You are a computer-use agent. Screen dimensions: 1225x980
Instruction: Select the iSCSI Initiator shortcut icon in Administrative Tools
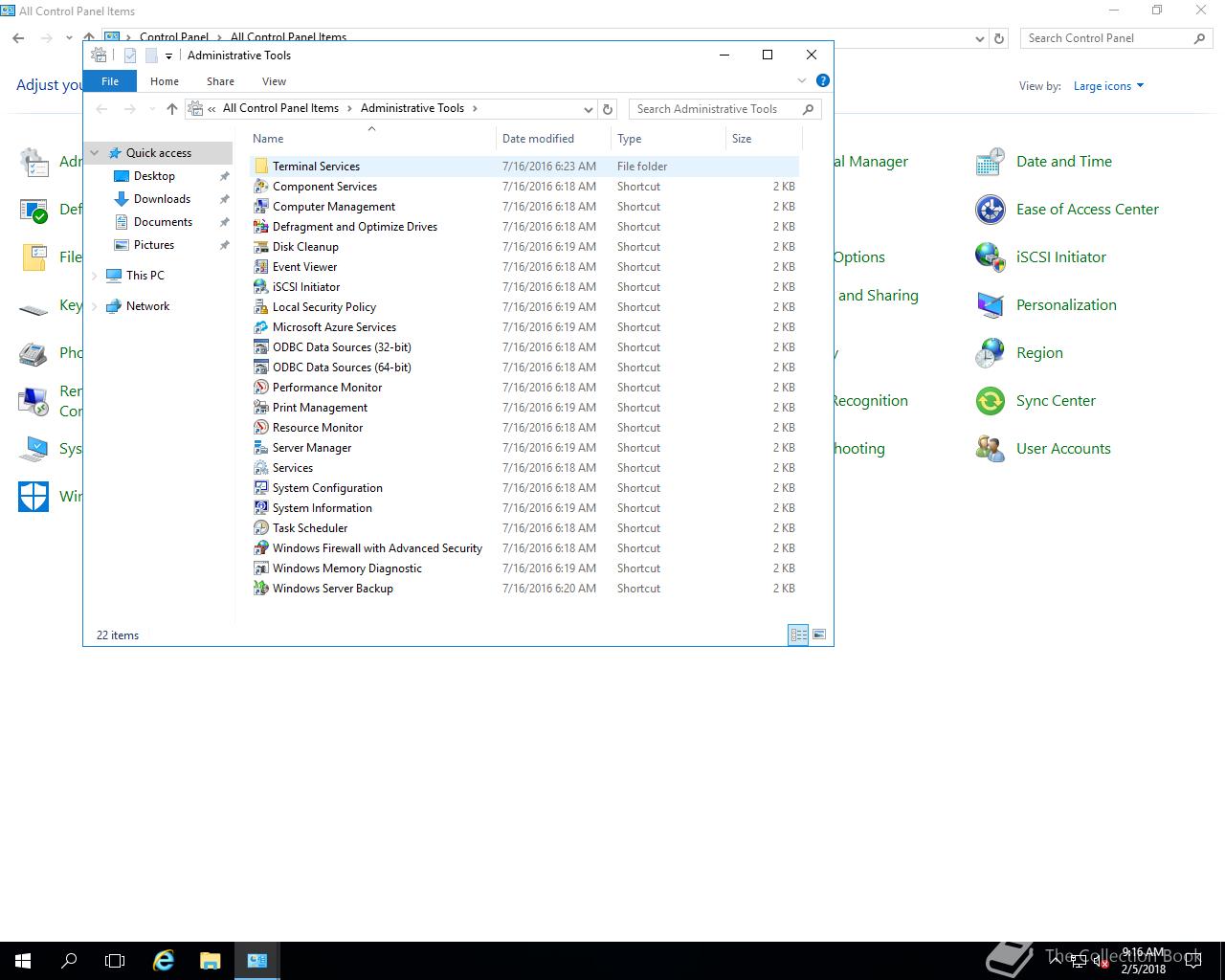(260, 287)
